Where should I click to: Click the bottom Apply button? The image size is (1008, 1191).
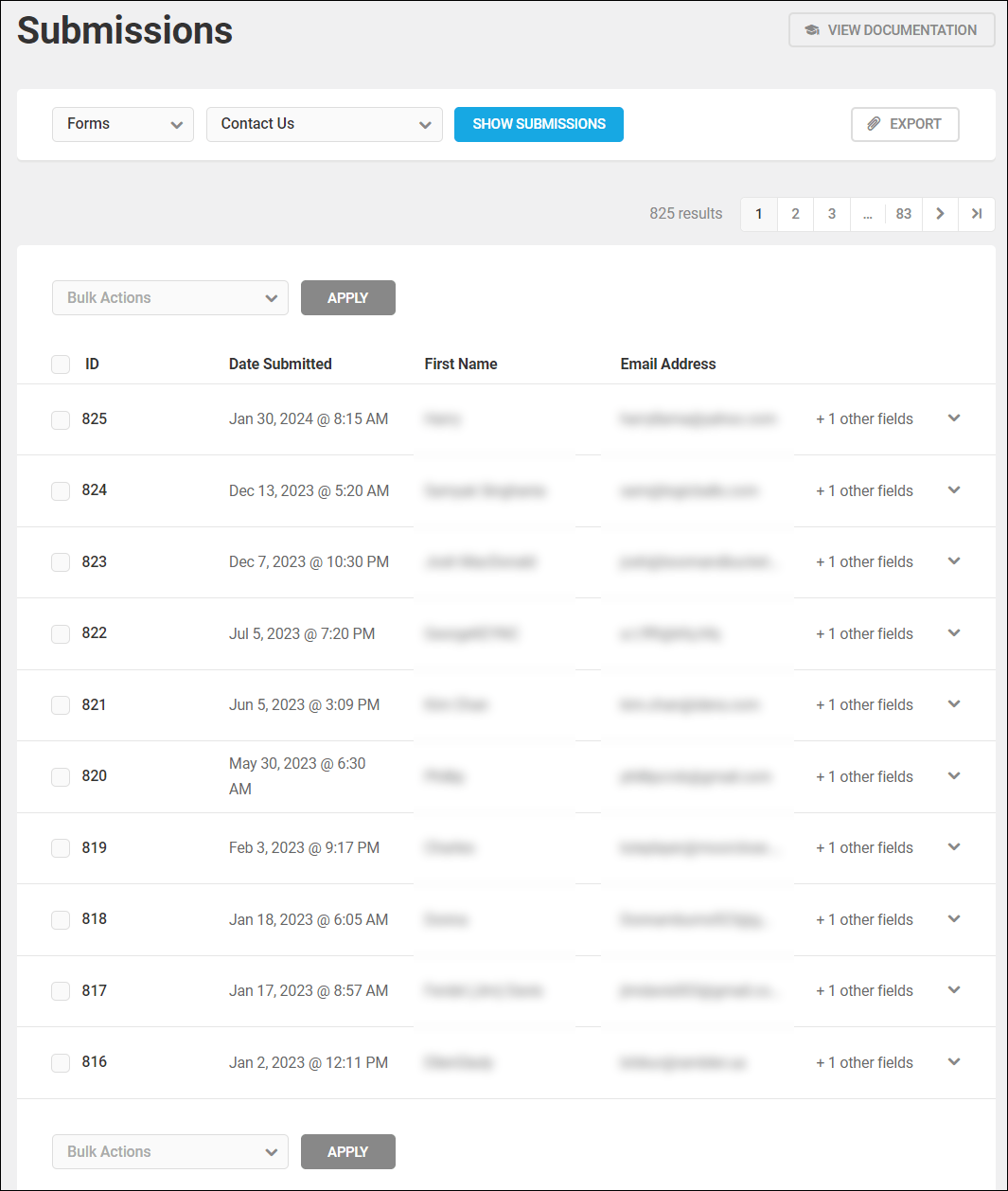[x=348, y=1152]
